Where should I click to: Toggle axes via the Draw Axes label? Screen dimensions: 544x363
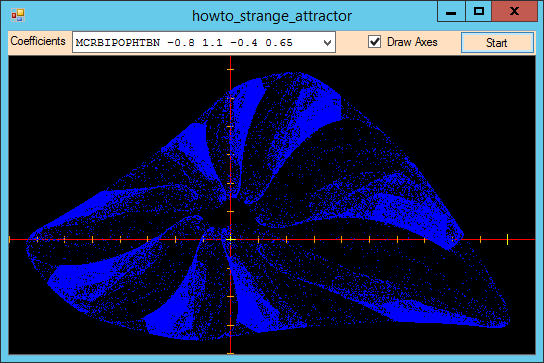coord(412,42)
